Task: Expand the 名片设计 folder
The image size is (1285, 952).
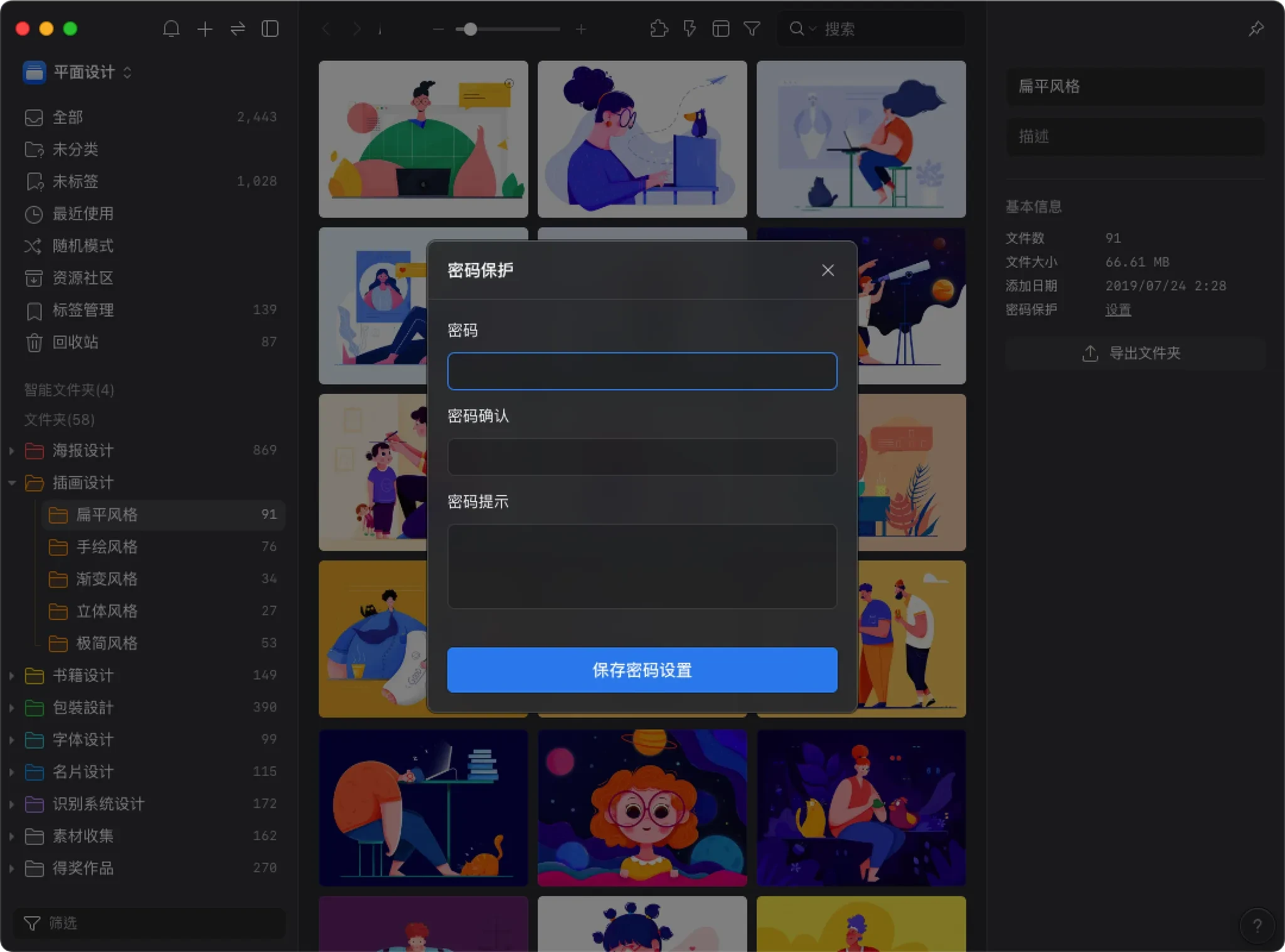Action: 11,772
